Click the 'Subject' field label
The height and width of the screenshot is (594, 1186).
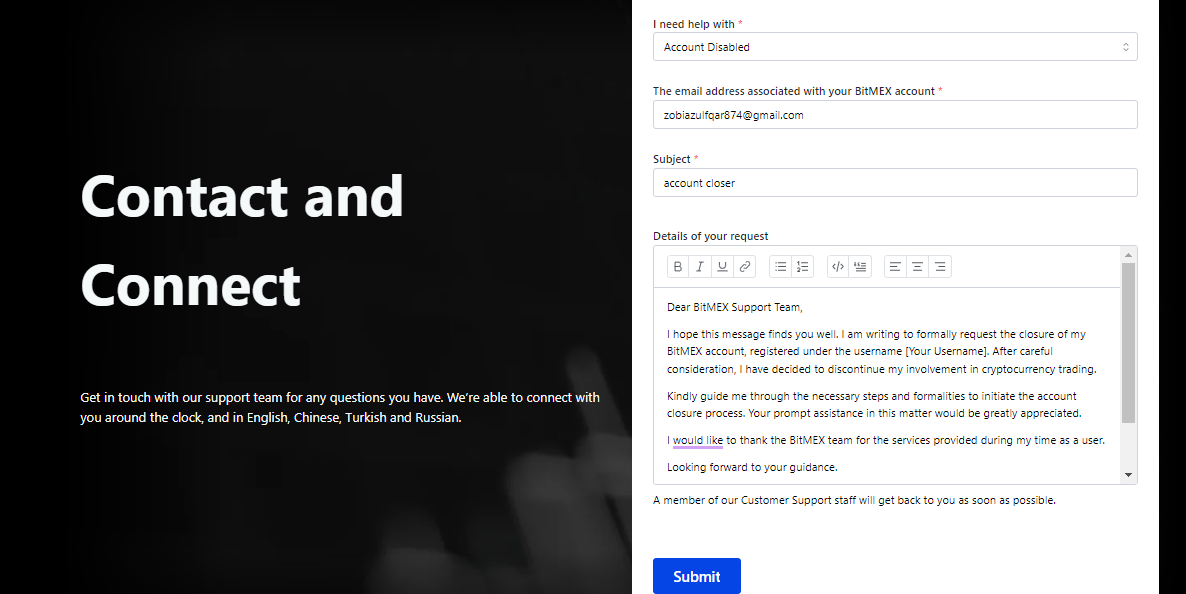(x=672, y=159)
